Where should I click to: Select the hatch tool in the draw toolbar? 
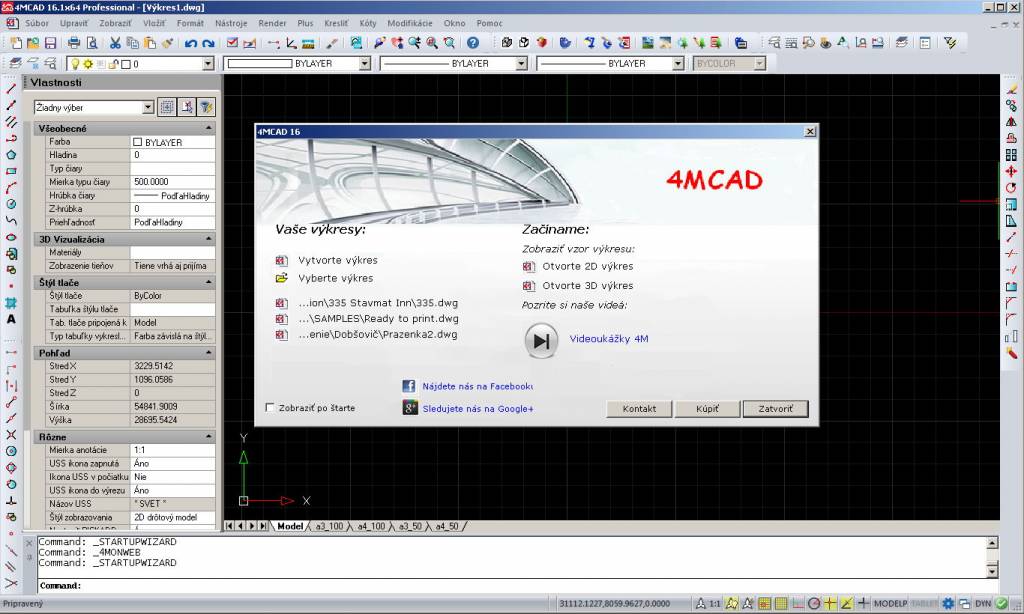[x=11, y=303]
